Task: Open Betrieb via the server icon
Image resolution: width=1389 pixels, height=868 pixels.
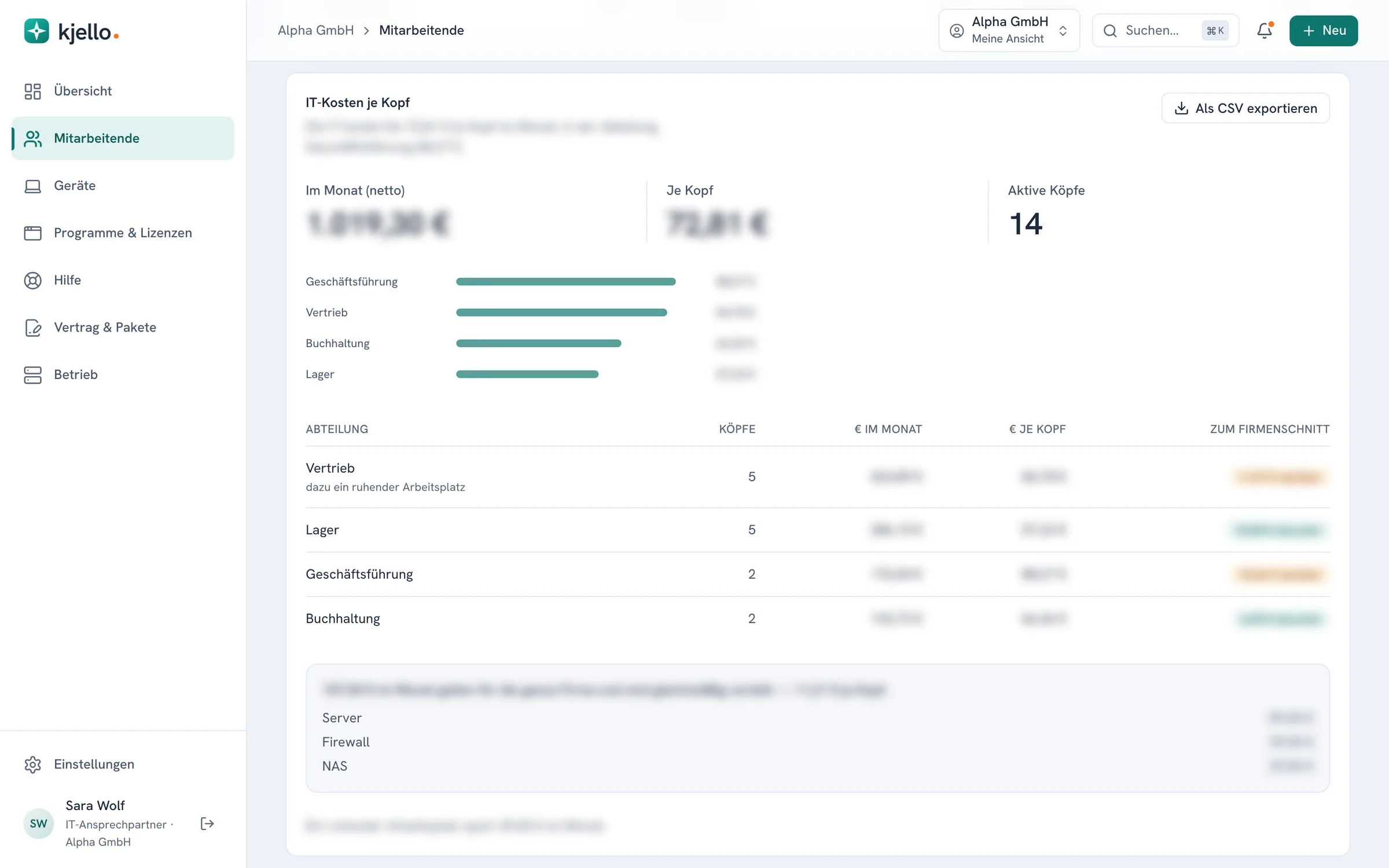Action: tap(32, 375)
